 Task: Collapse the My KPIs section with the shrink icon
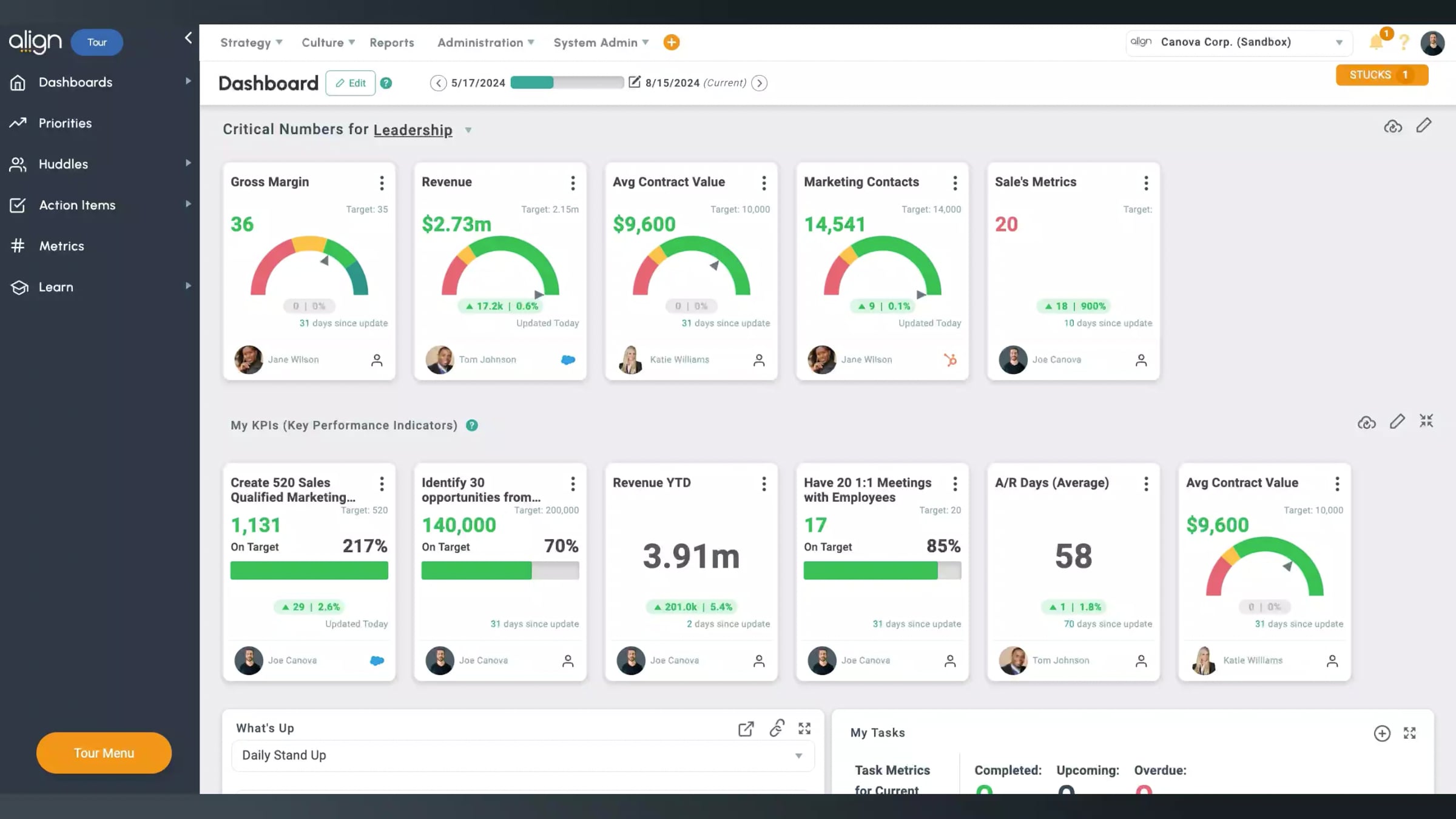[x=1426, y=421]
